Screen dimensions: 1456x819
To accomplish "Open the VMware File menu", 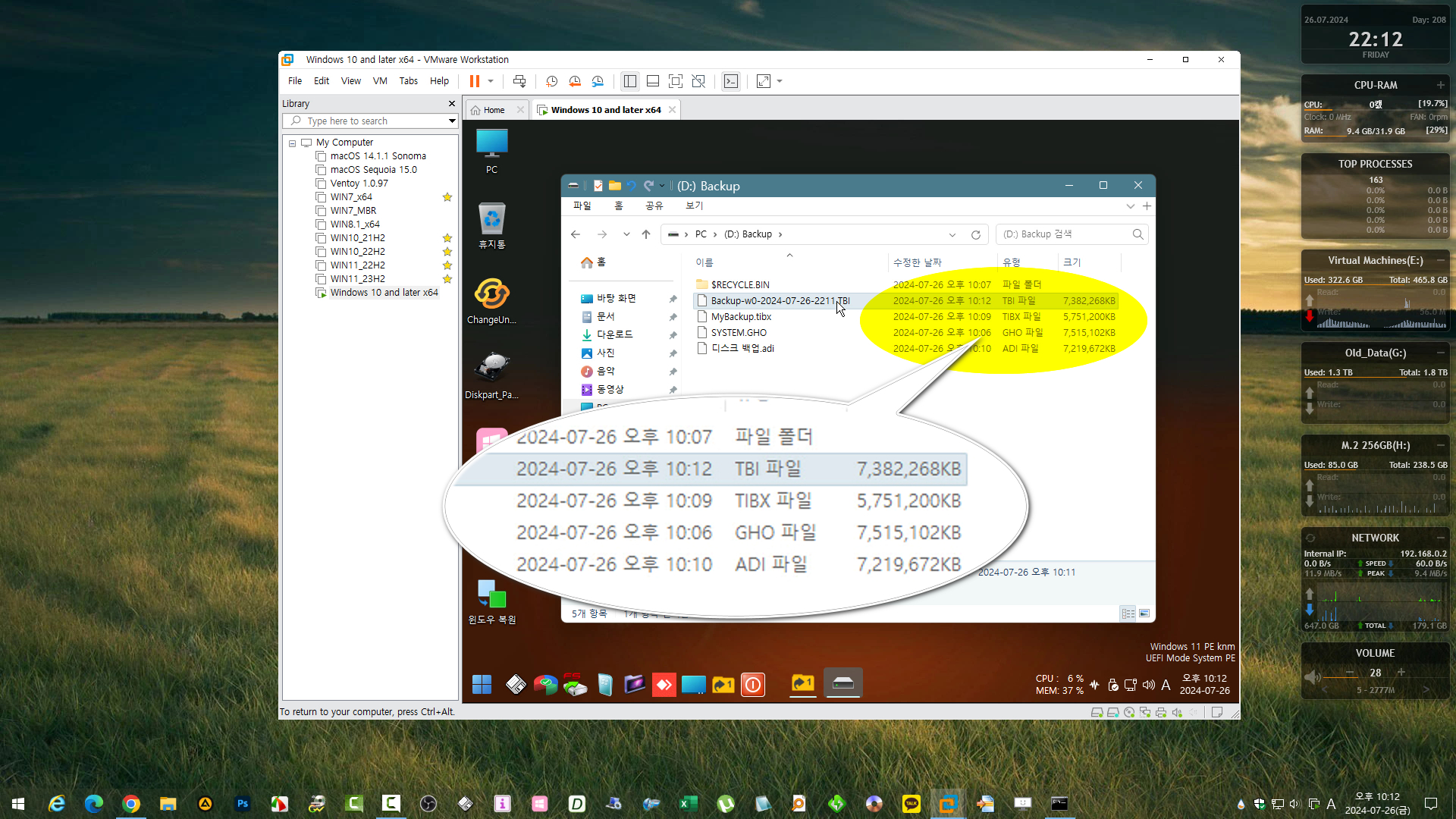I will click(295, 81).
